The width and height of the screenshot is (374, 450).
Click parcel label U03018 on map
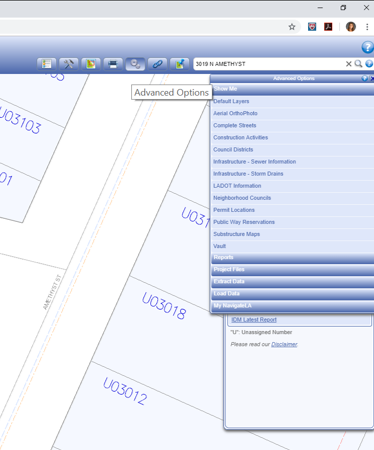[x=164, y=306]
